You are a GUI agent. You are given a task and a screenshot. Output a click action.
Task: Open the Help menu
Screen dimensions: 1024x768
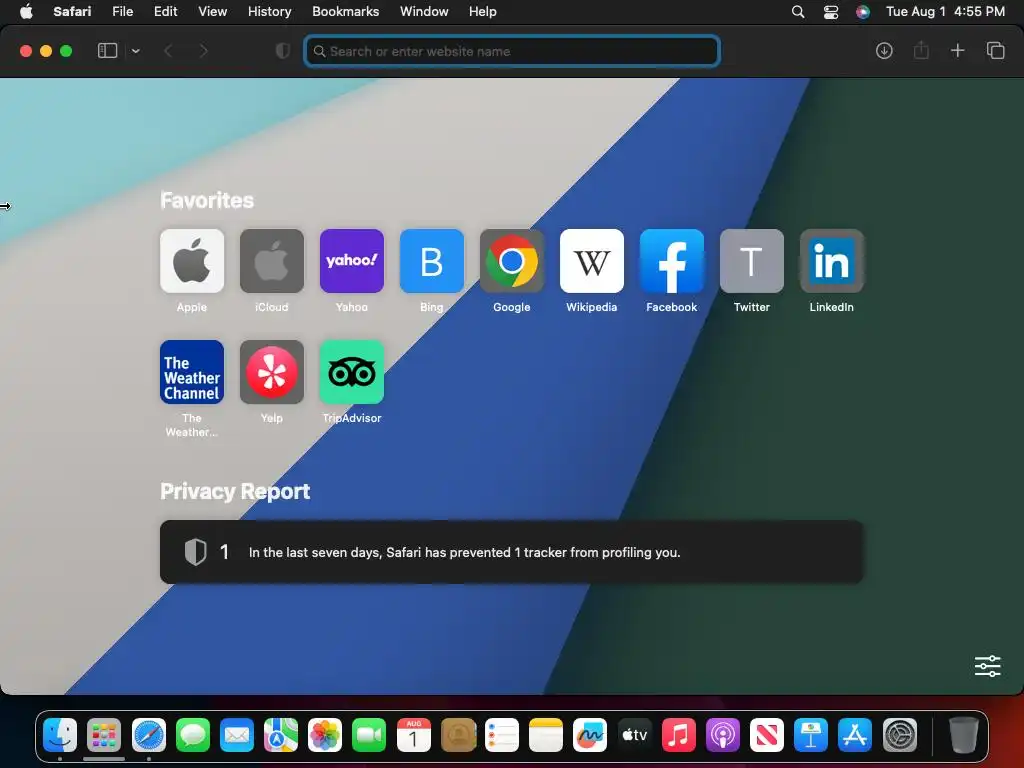click(x=483, y=11)
